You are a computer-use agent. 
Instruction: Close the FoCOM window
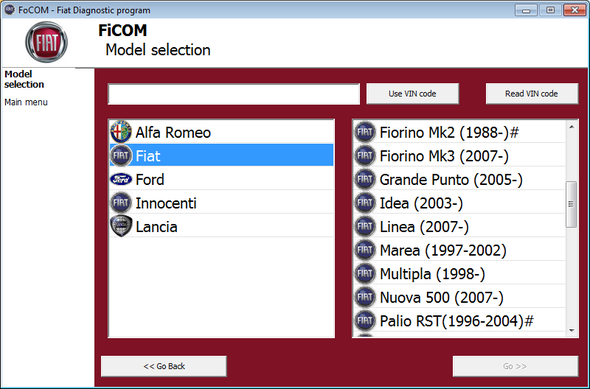[x=575, y=10]
